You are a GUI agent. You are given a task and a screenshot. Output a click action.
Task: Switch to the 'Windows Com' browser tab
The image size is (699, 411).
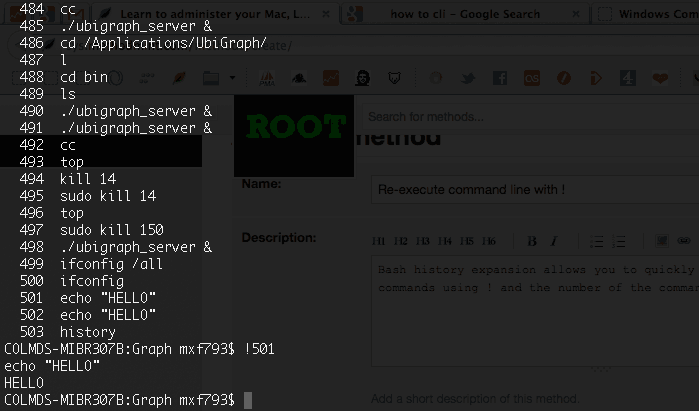(646, 14)
